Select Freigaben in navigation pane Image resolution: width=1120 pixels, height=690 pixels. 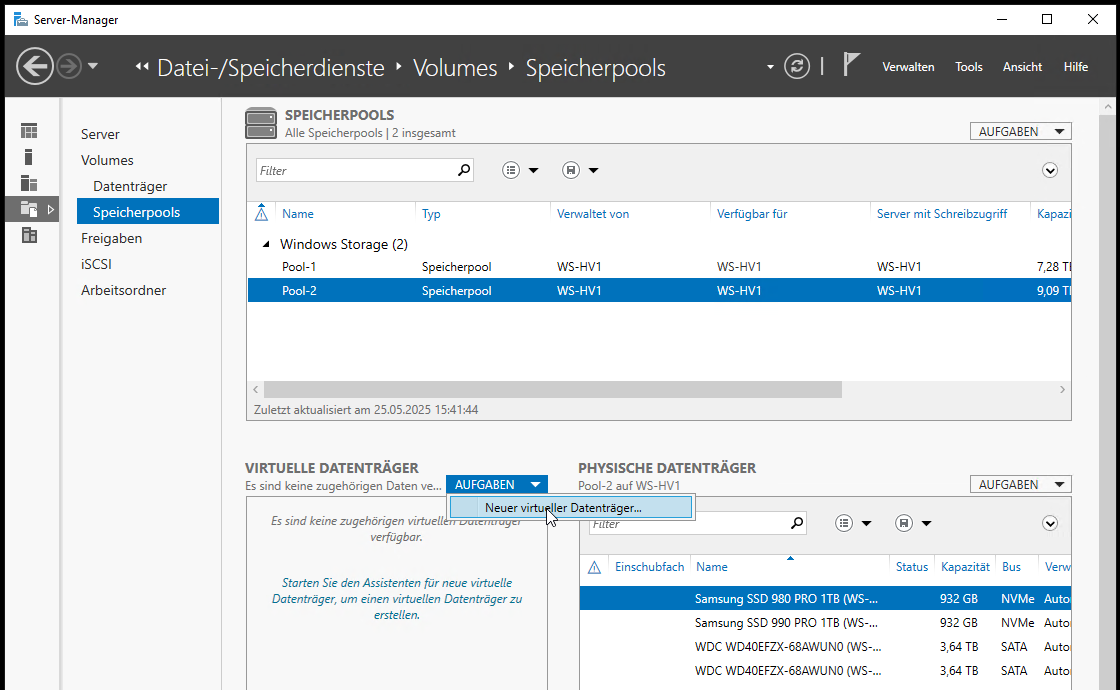tap(111, 238)
